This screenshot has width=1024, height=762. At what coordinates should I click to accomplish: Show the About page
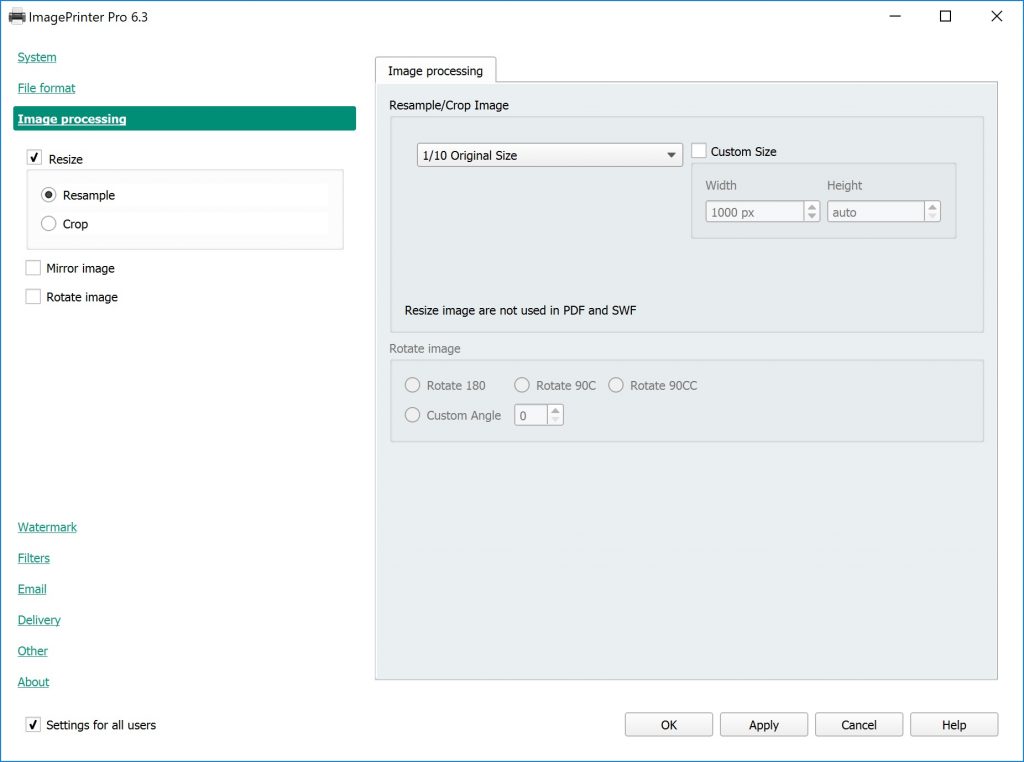[x=33, y=682]
